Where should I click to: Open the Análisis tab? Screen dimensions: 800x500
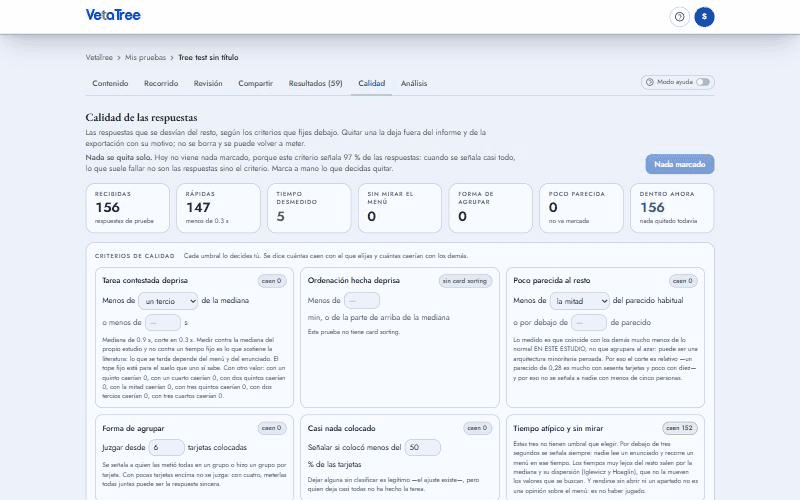coord(414,83)
